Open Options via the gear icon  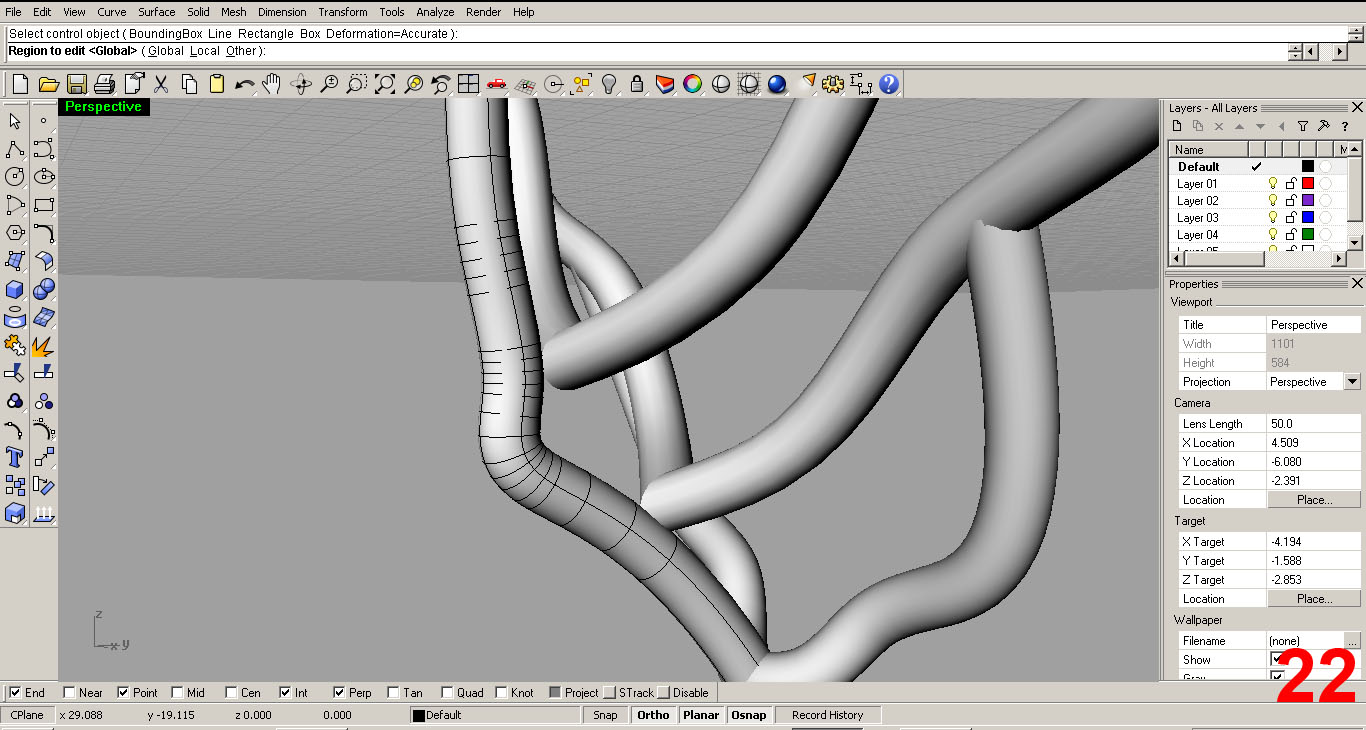coord(833,84)
